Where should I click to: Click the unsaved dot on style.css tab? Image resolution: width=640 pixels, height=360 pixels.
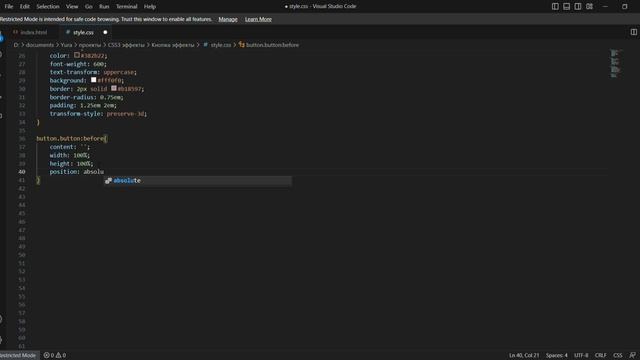tap(105, 32)
